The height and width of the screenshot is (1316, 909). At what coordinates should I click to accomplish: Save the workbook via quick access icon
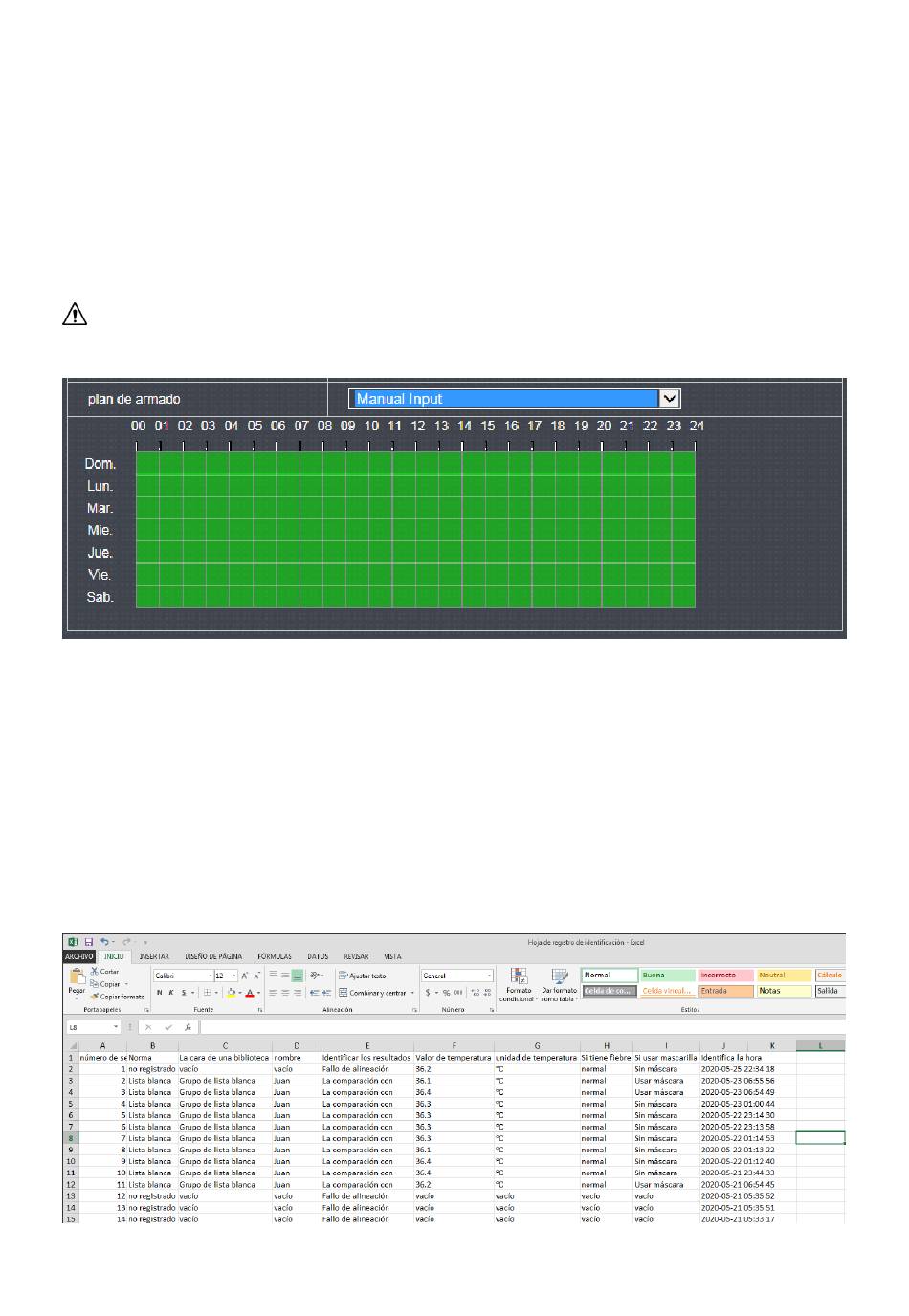coord(88,942)
